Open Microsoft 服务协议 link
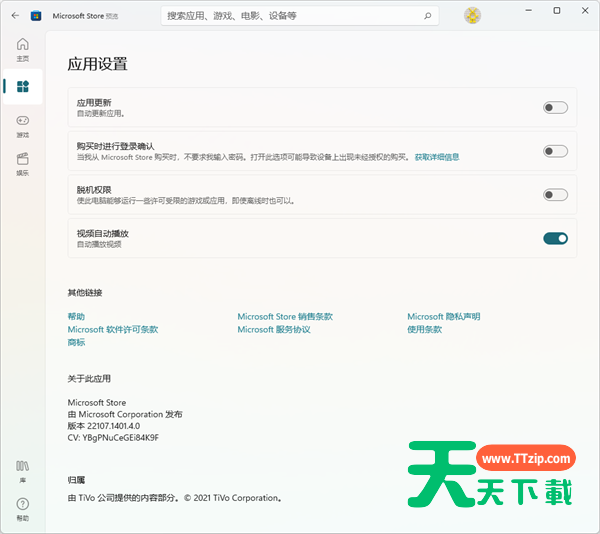The height and width of the screenshot is (534, 600). tap(273, 329)
